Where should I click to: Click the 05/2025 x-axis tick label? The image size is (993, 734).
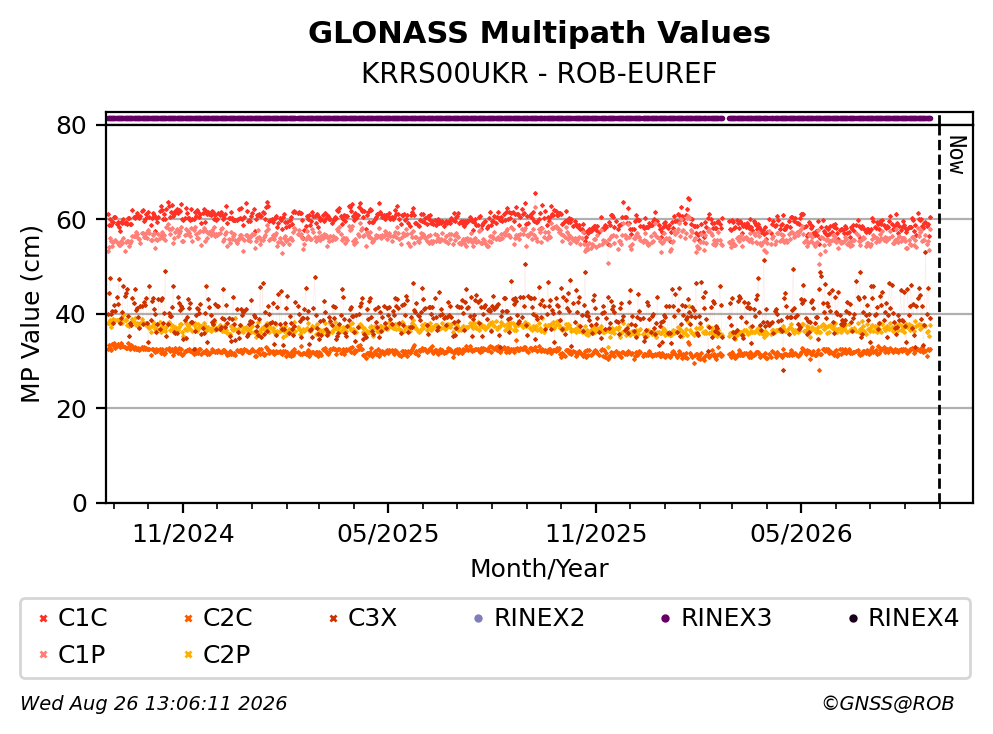click(388, 534)
